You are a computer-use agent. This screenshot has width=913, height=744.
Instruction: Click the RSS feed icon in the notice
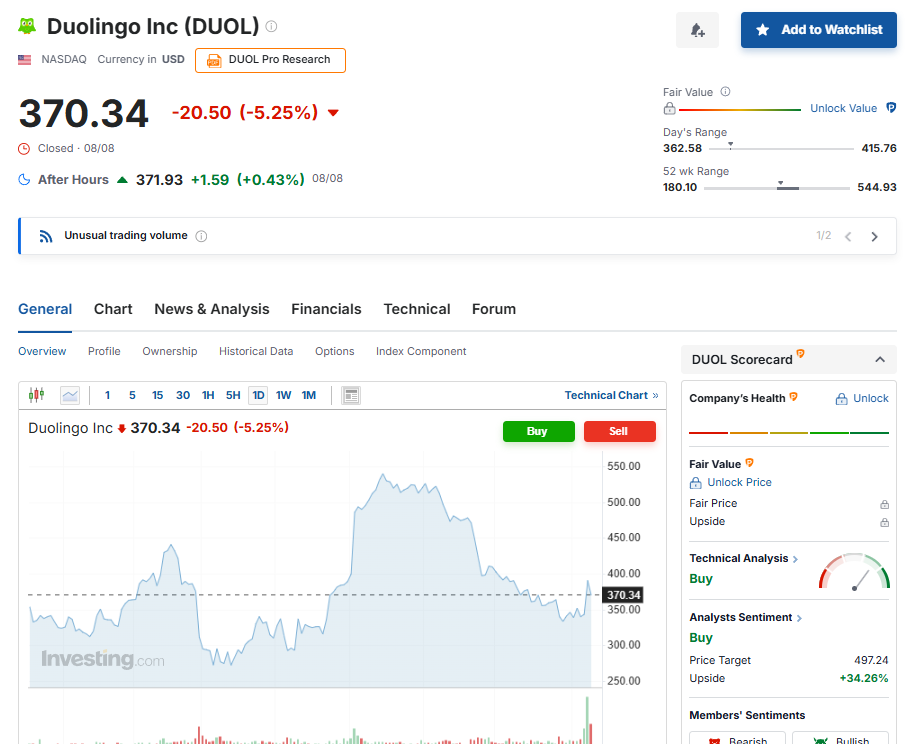coord(46,236)
